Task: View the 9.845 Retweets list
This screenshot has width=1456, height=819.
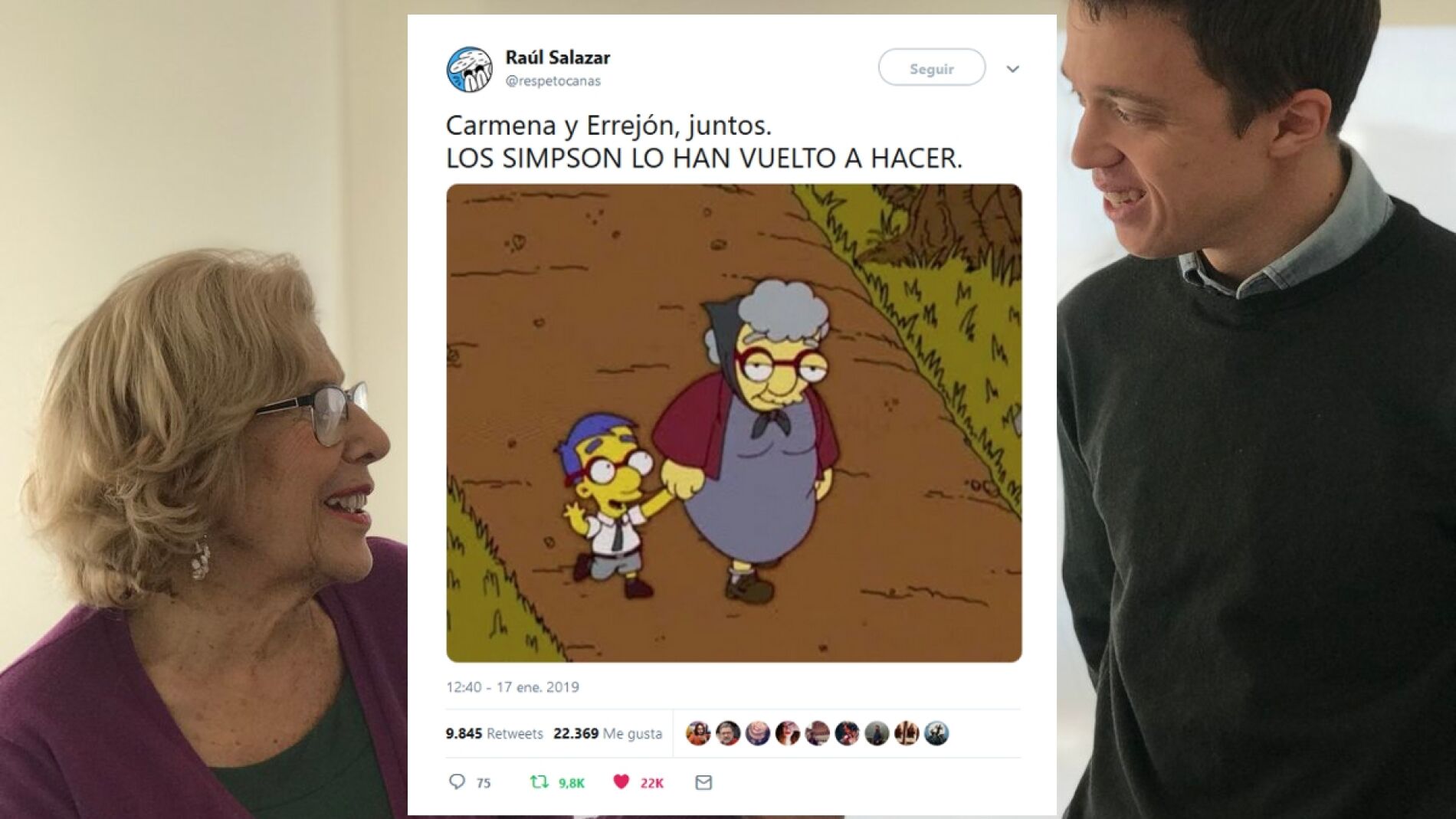Action: tap(494, 733)
